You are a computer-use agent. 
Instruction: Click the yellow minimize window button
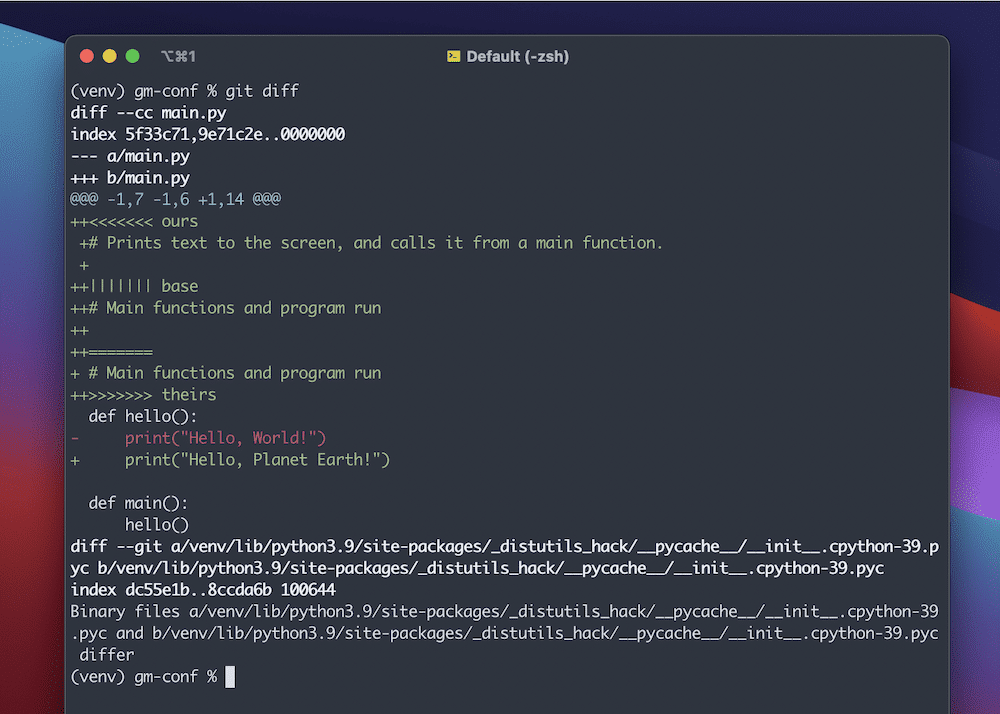click(110, 57)
